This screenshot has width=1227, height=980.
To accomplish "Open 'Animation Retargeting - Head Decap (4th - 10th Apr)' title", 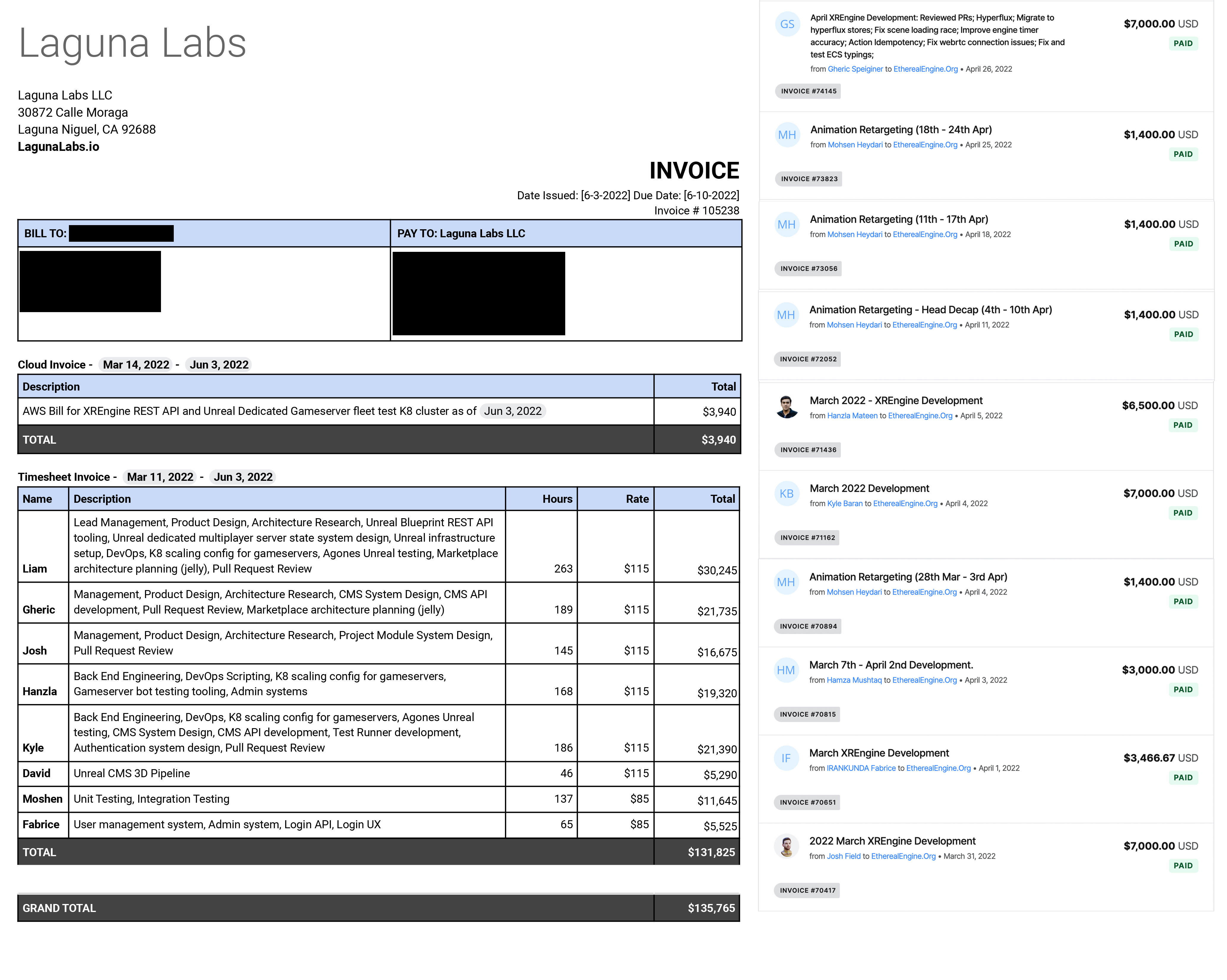I will point(931,310).
